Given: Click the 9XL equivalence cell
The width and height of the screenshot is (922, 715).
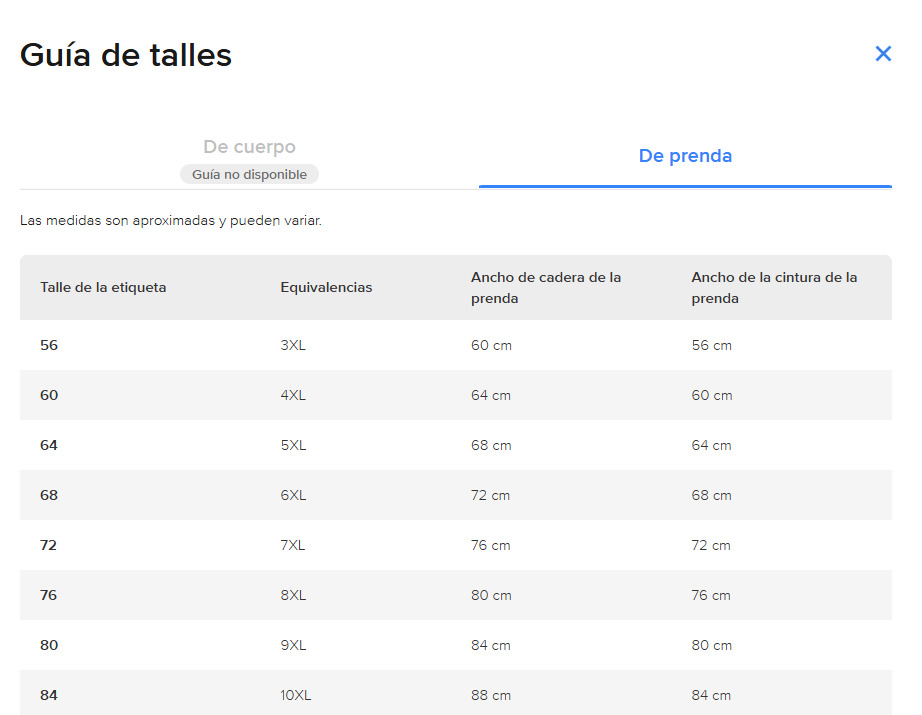Looking at the screenshot, I should (293, 645).
